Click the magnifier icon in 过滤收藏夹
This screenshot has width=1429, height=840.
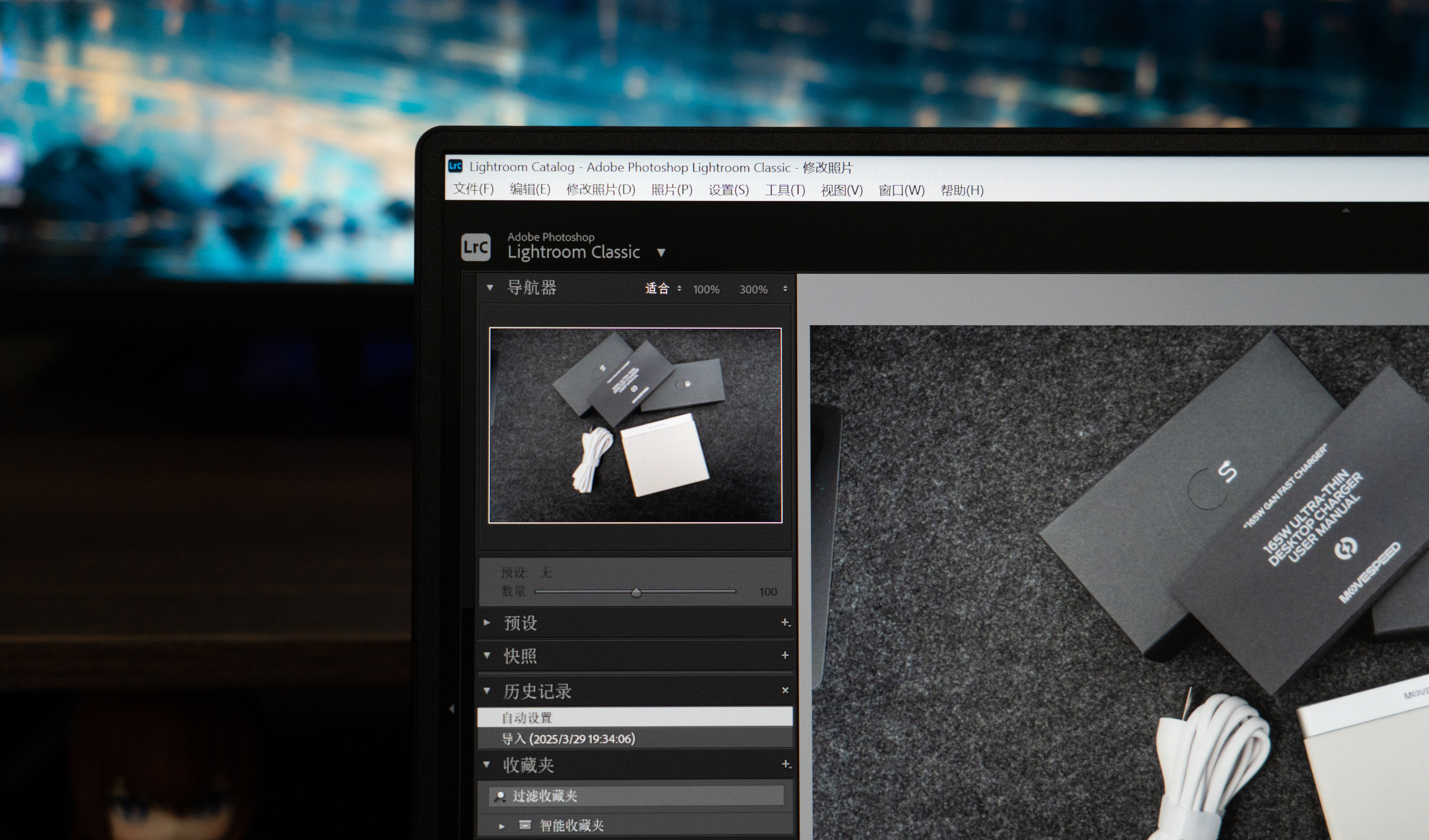(x=499, y=796)
